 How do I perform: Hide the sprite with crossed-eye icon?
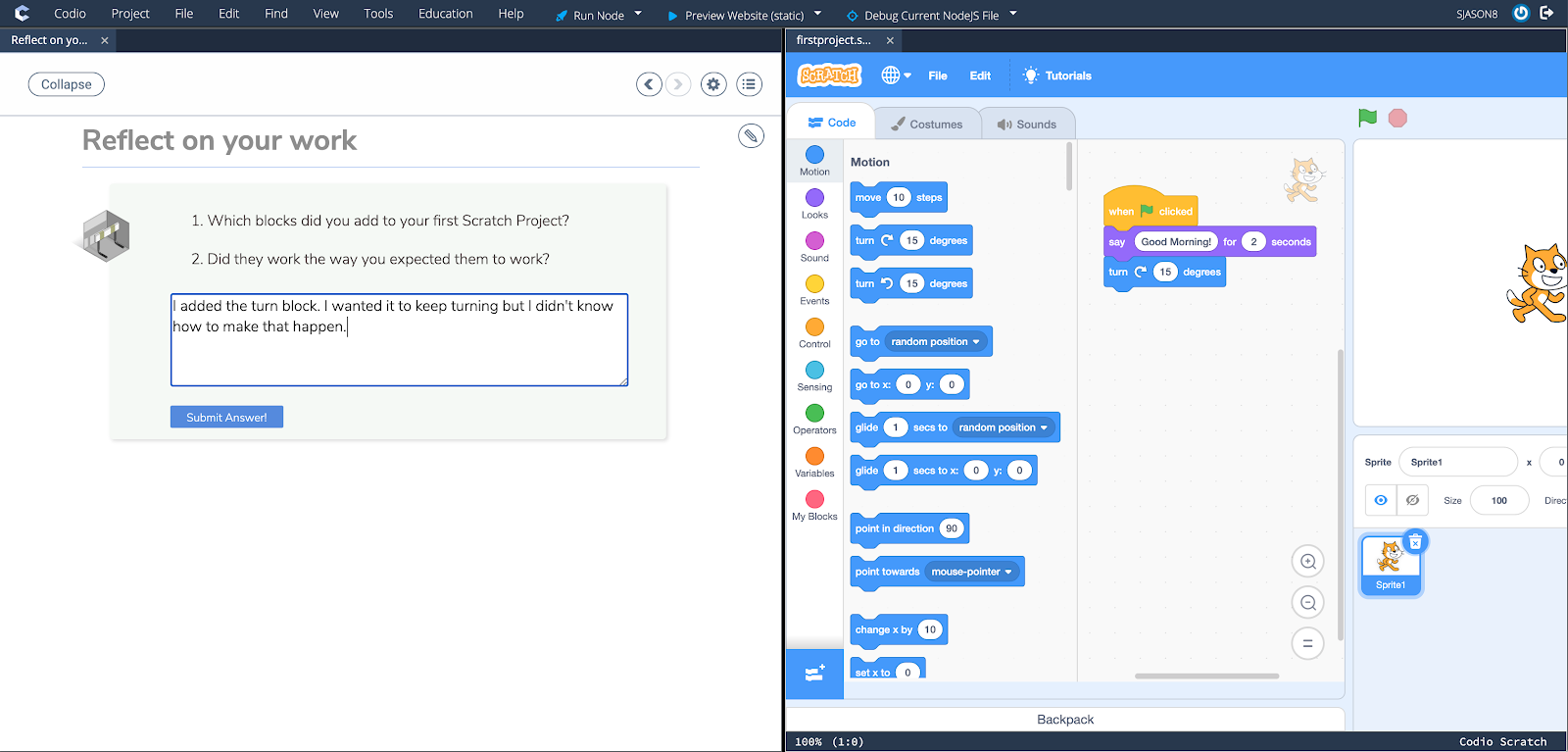[1412, 500]
